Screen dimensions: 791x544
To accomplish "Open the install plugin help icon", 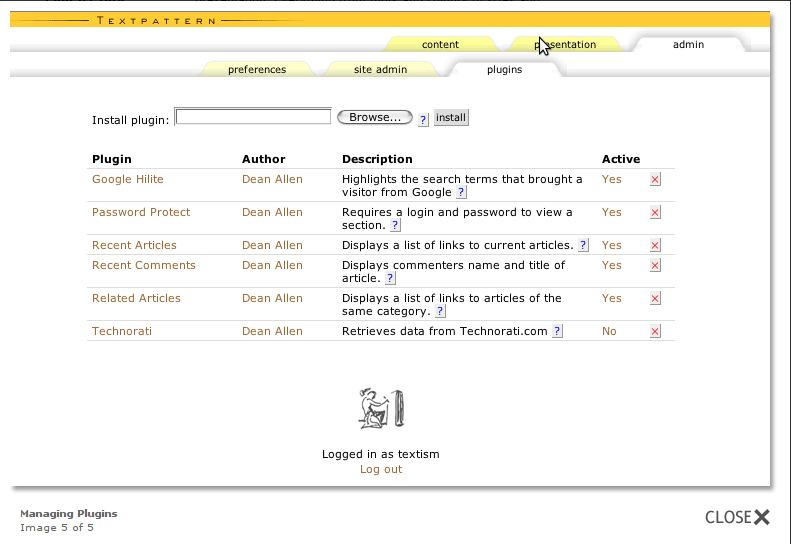I will (423, 120).
